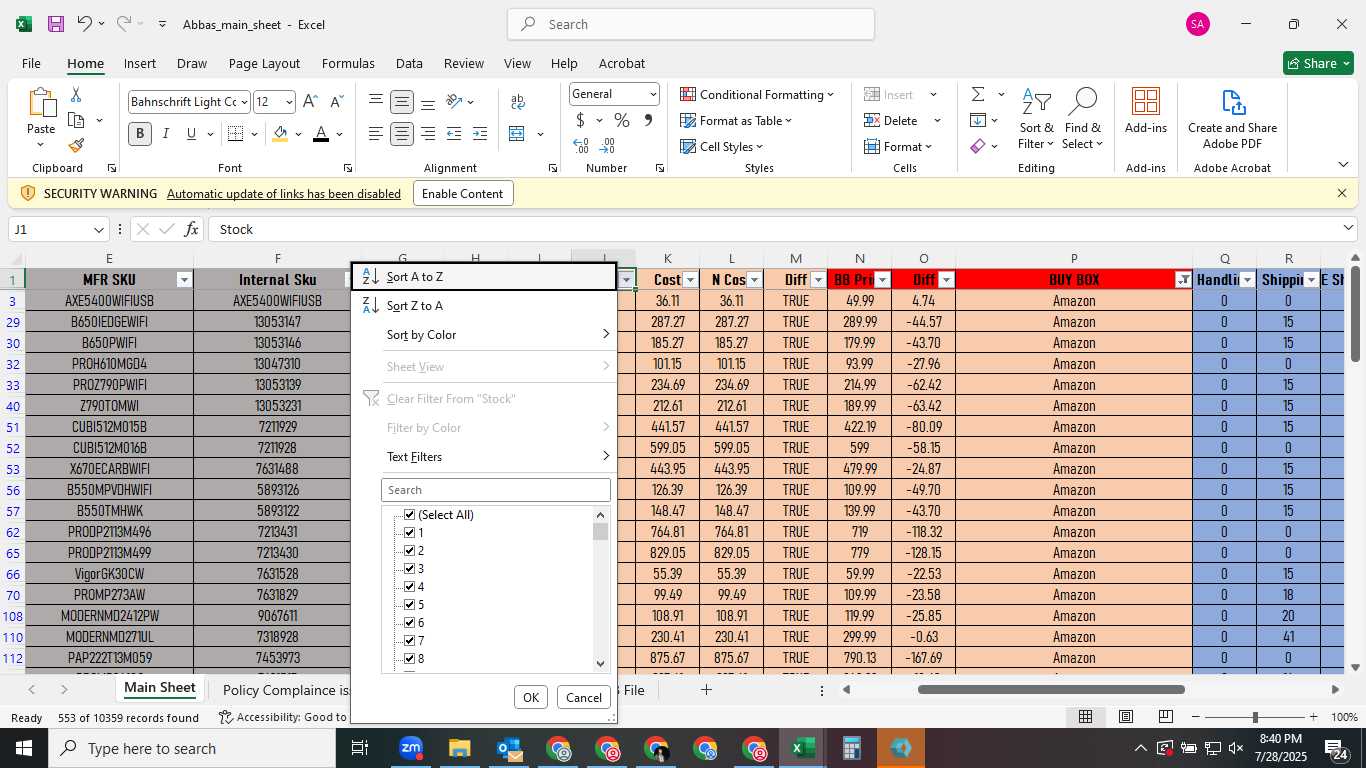Open link update warning link
This screenshot has height=768, width=1366.
click(284, 194)
